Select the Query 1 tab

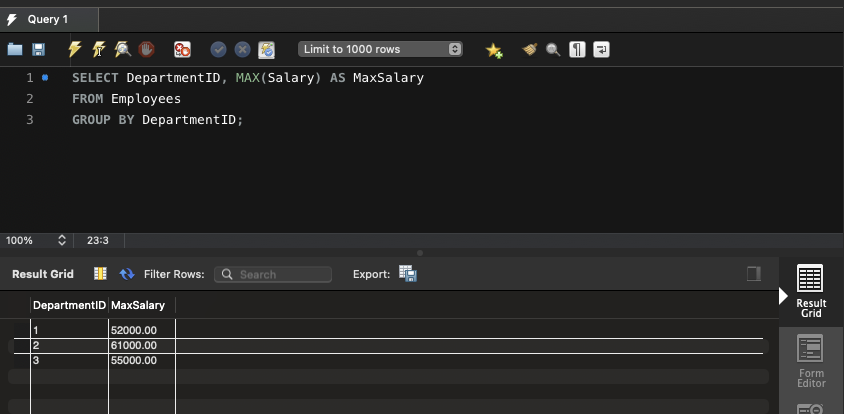[x=48, y=19]
